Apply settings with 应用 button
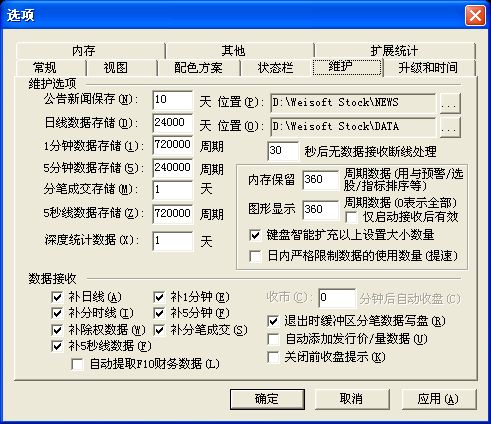The height and width of the screenshot is (424, 491). (x=439, y=399)
